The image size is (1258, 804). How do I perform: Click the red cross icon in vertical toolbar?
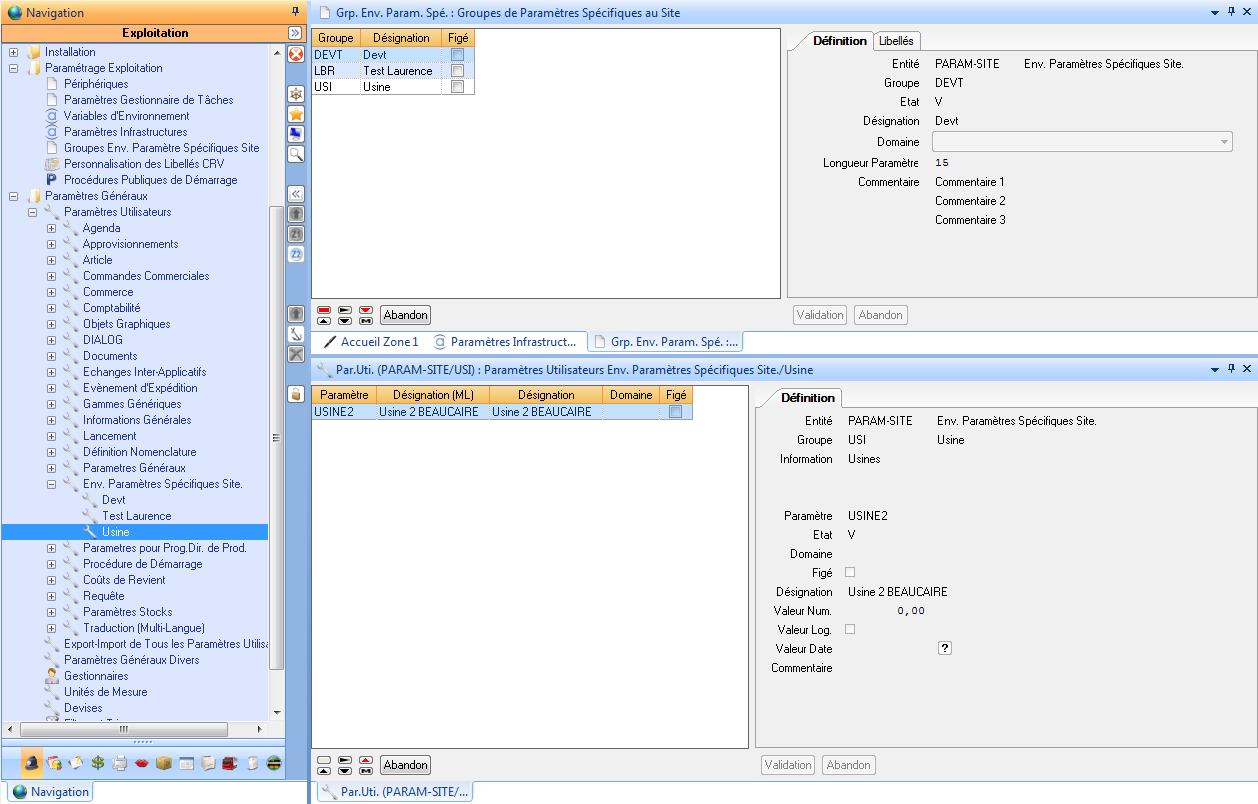coord(296,54)
